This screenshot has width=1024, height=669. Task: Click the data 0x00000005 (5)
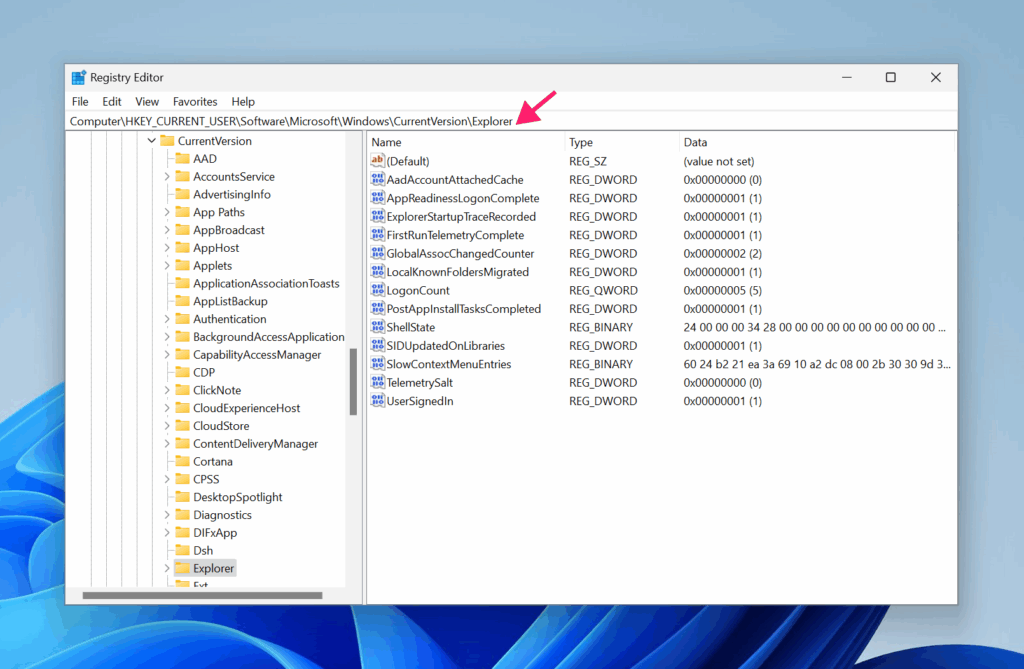point(722,290)
